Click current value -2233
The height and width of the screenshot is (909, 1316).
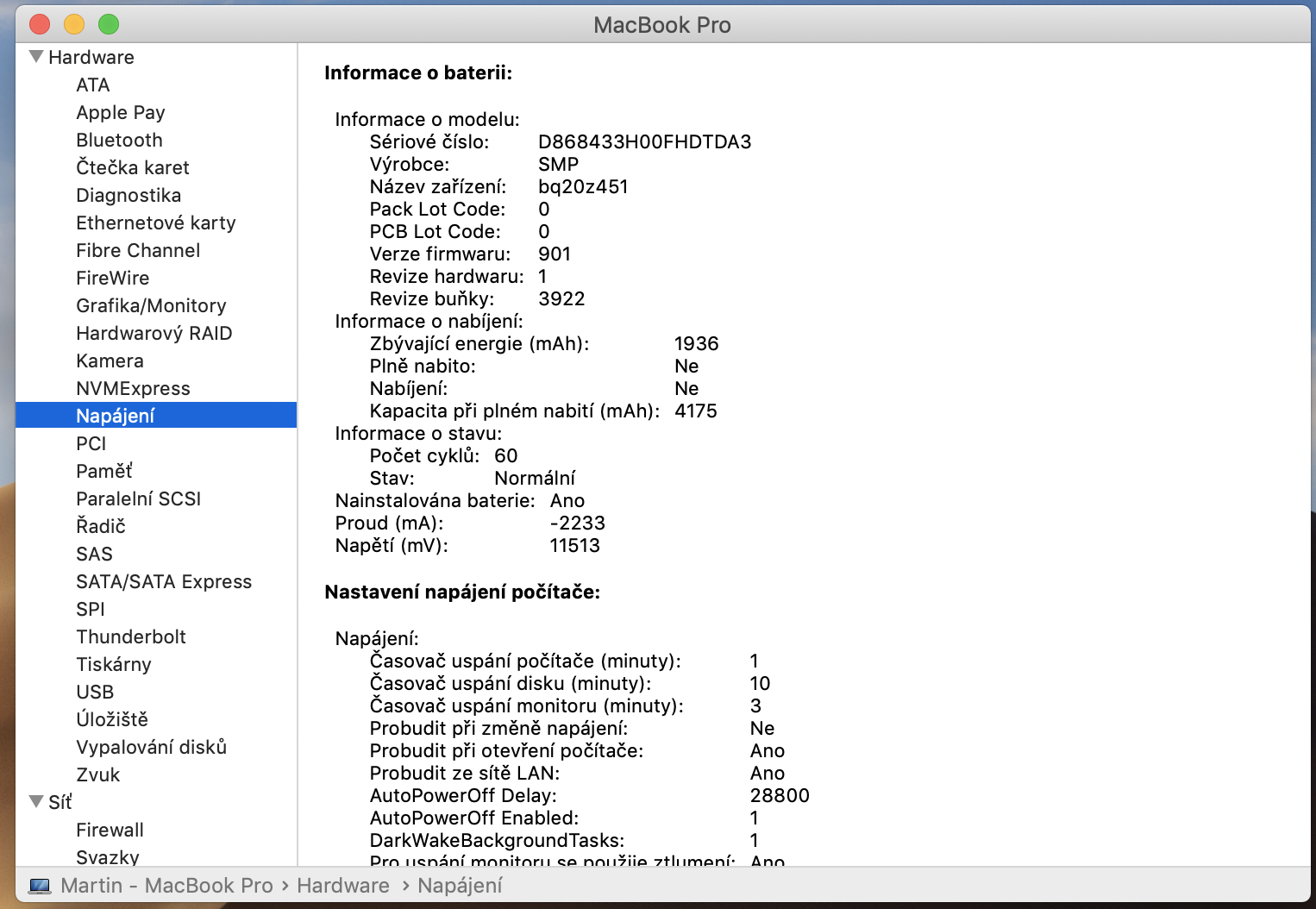(x=578, y=523)
